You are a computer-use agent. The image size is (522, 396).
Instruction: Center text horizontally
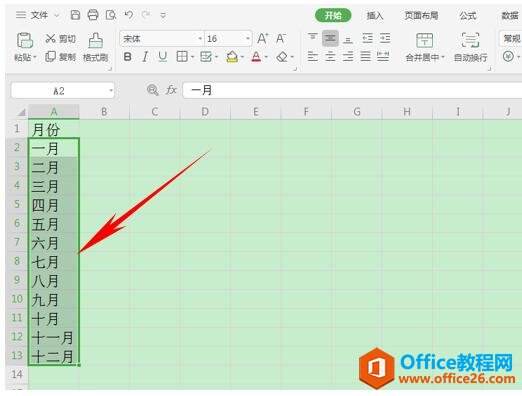point(330,56)
